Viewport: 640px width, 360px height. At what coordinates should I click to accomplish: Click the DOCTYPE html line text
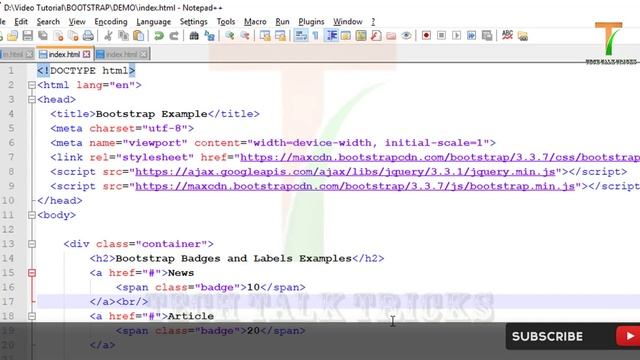click(86, 71)
